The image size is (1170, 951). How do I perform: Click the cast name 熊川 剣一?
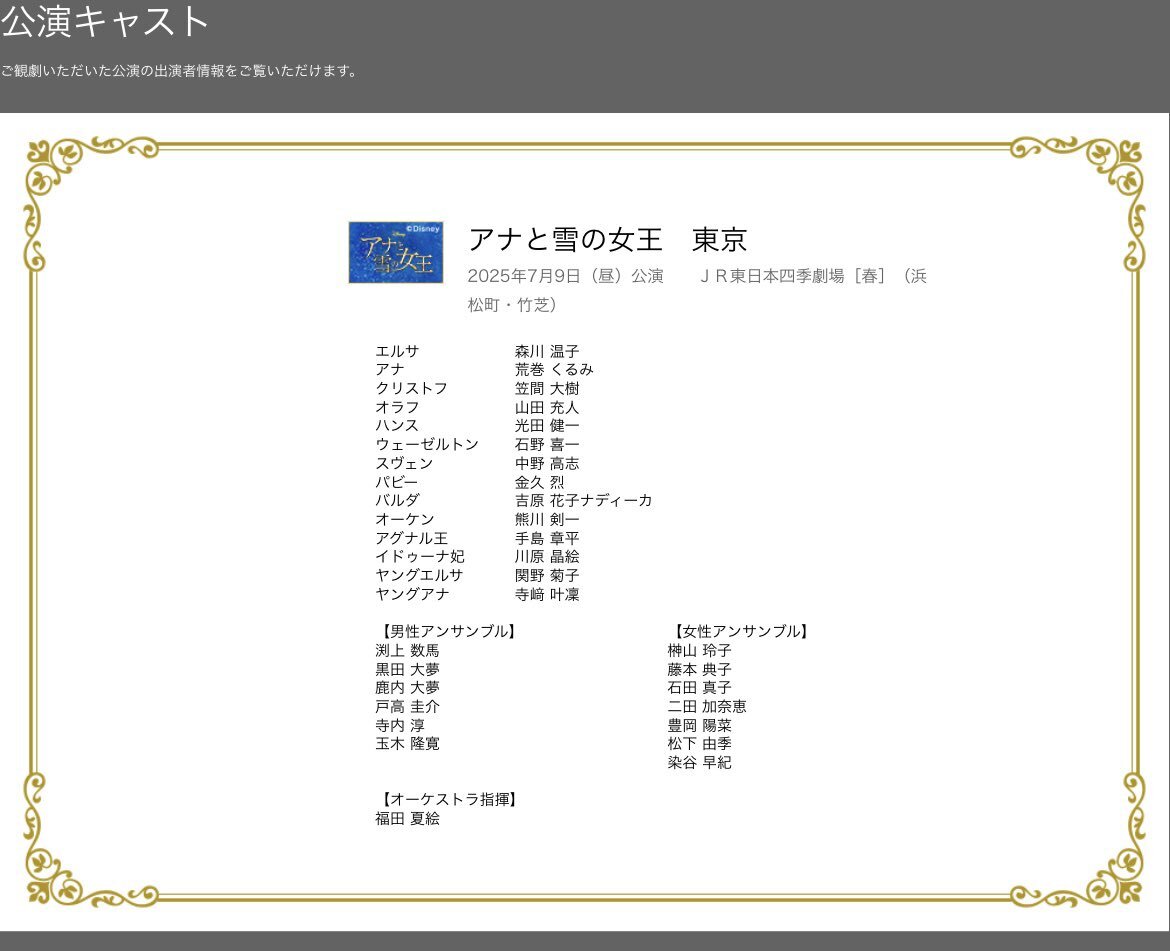coord(547,519)
